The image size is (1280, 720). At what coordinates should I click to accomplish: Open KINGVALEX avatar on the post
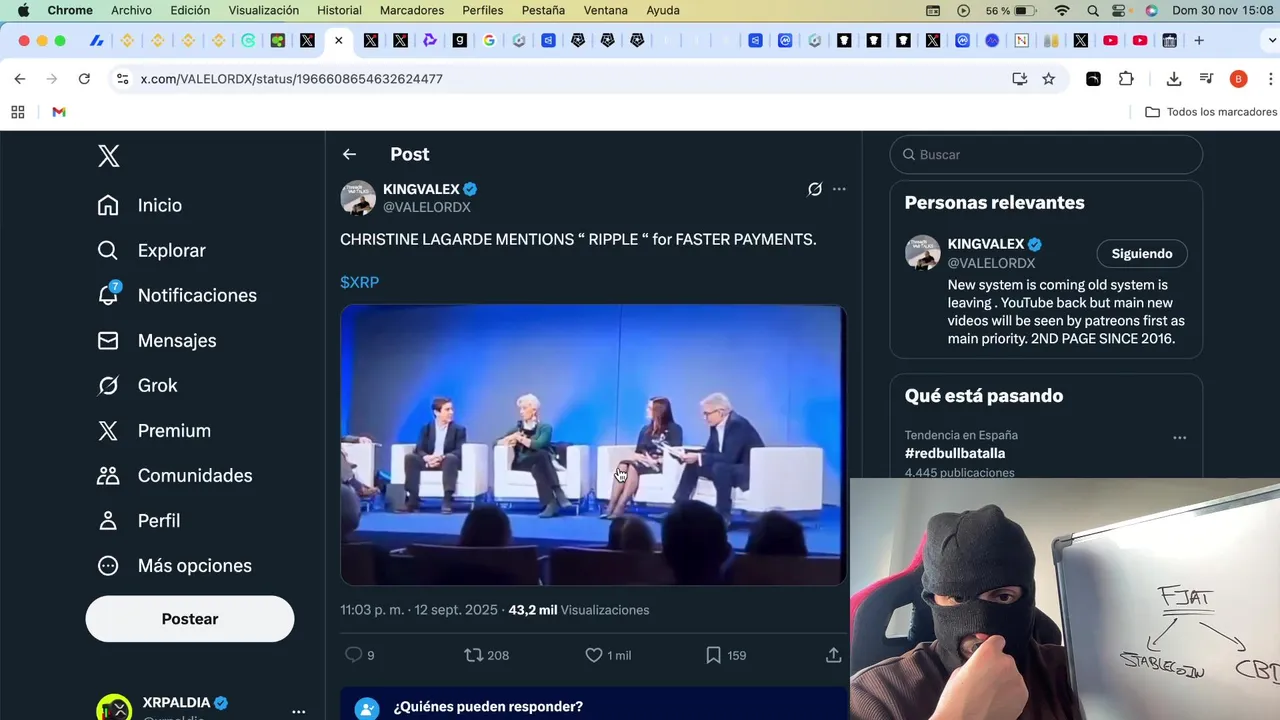coord(358,198)
